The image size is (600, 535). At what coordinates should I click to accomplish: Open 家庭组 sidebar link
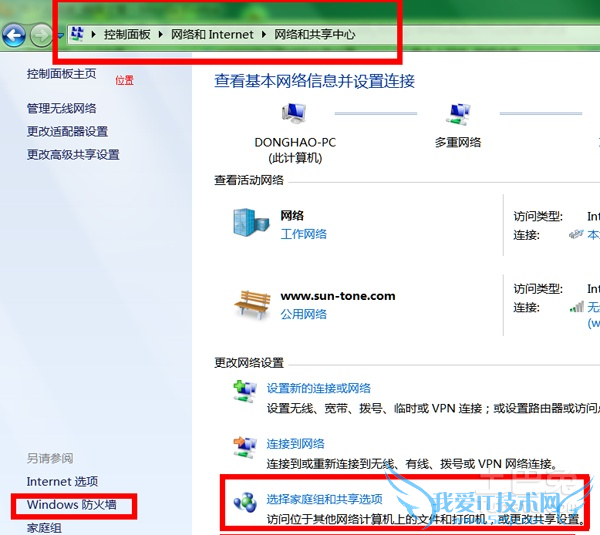44,528
